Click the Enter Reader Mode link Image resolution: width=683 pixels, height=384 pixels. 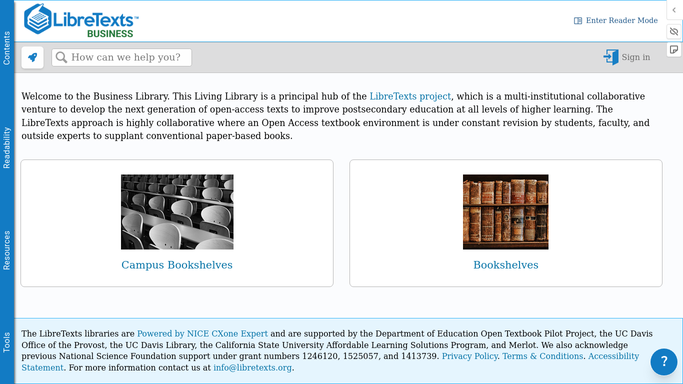click(x=622, y=20)
